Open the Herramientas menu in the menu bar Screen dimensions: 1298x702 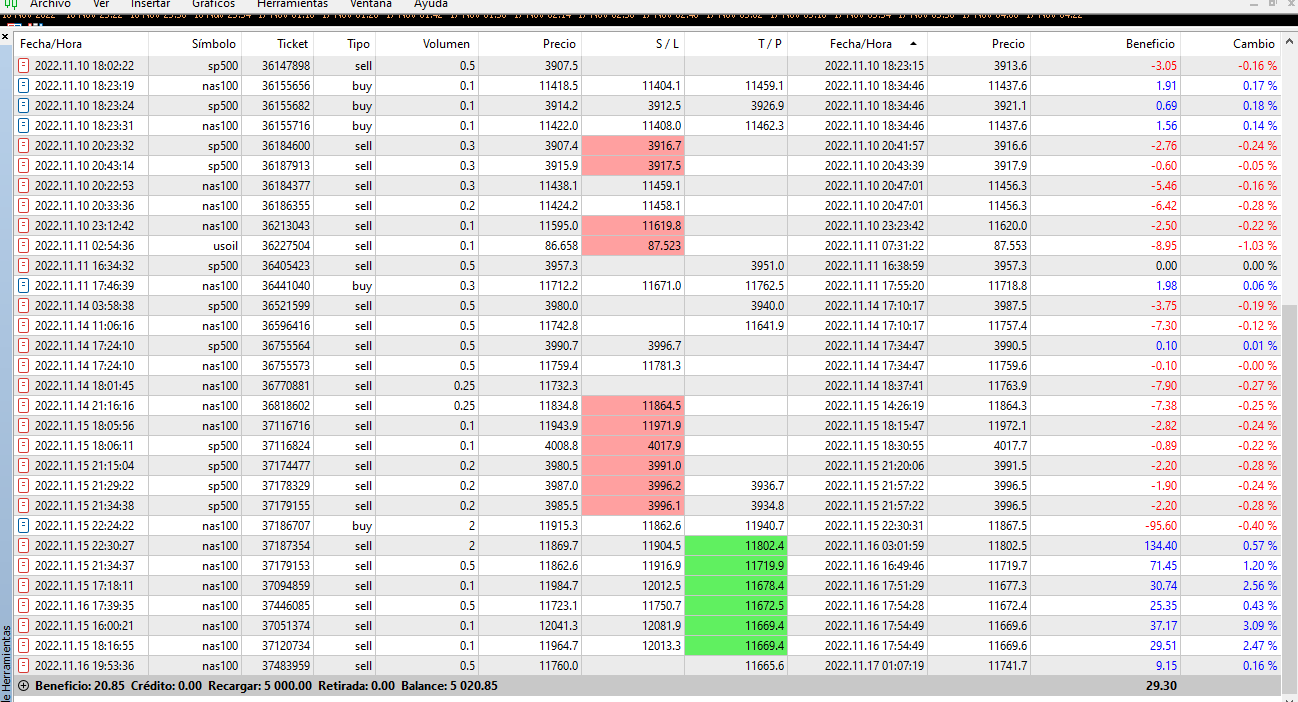coord(292,4)
